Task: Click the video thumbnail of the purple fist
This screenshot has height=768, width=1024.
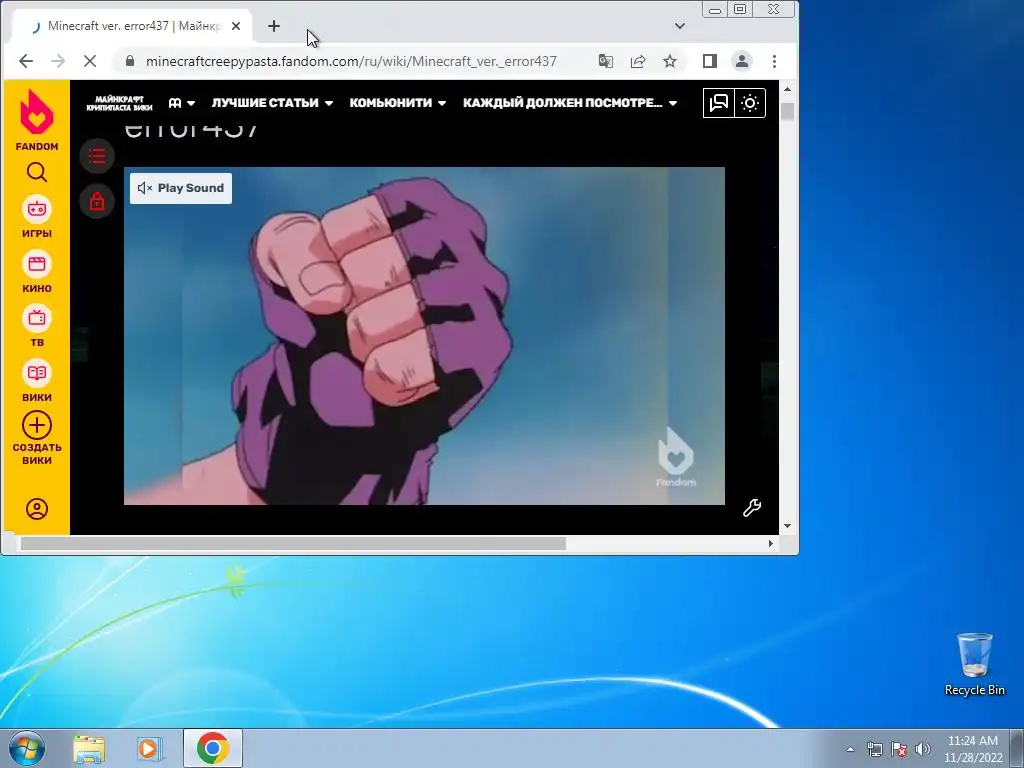Action: click(424, 336)
